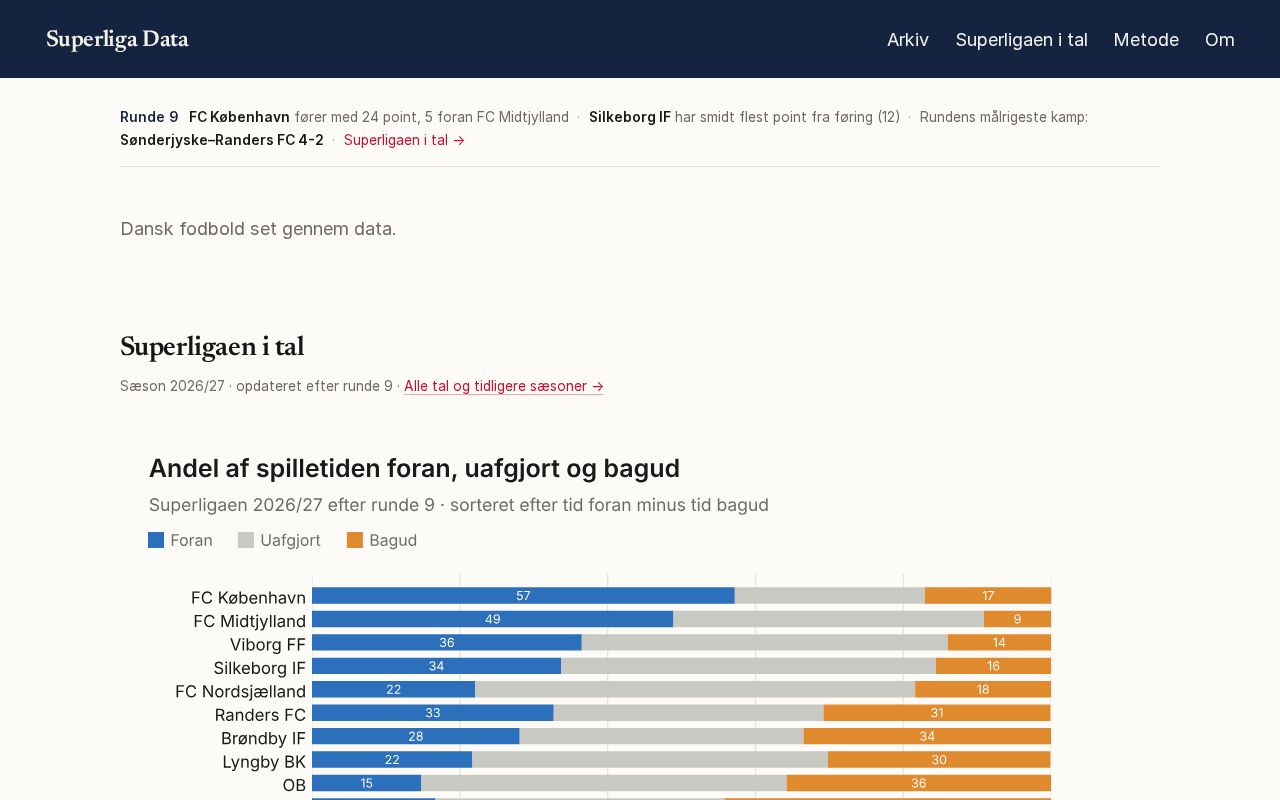Viewport: 1280px width, 800px height.
Task: Click Randers FC's orange bar labeled 31
Action: click(x=937, y=713)
